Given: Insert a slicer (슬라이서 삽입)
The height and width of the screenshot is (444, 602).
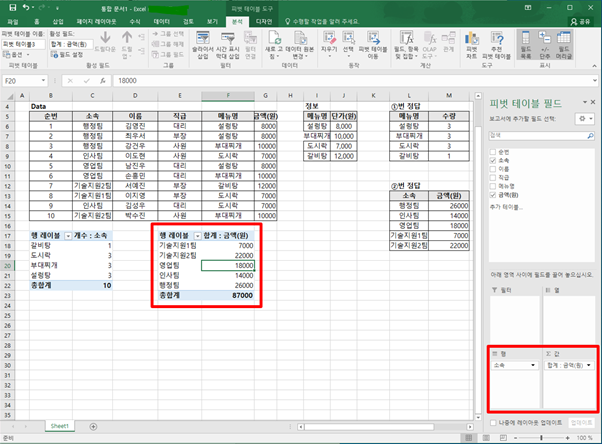Looking at the screenshot, I should pos(203,45).
